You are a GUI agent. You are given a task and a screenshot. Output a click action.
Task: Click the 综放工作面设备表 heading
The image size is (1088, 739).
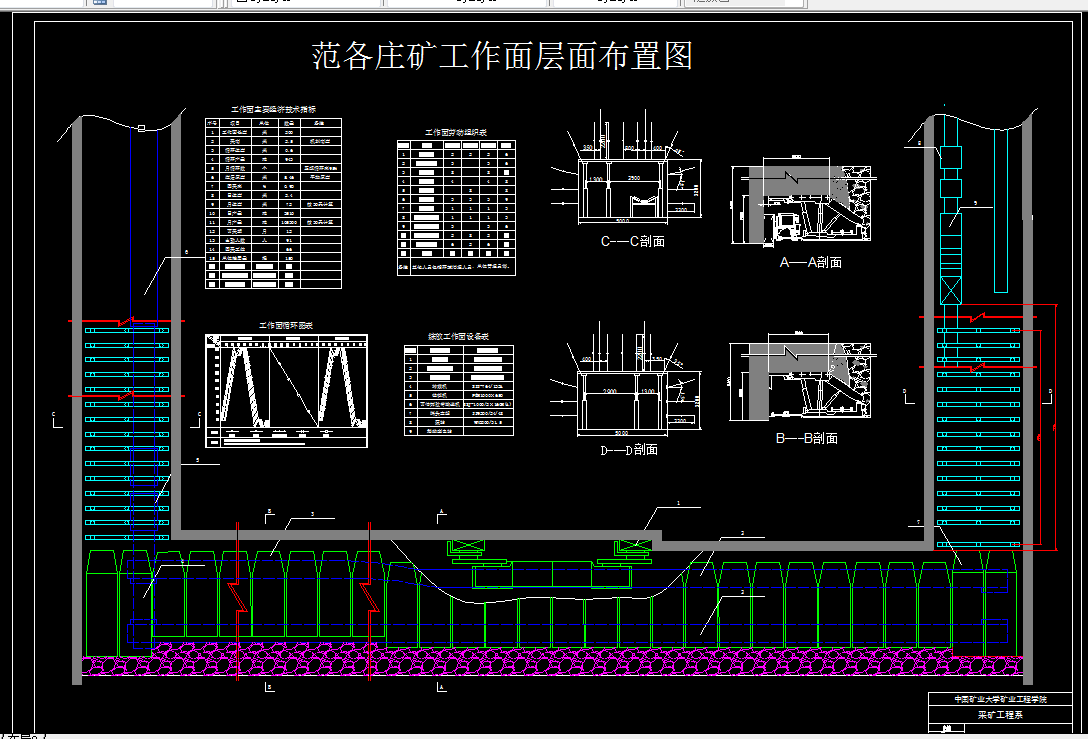pyautogui.click(x=458, y=337)
